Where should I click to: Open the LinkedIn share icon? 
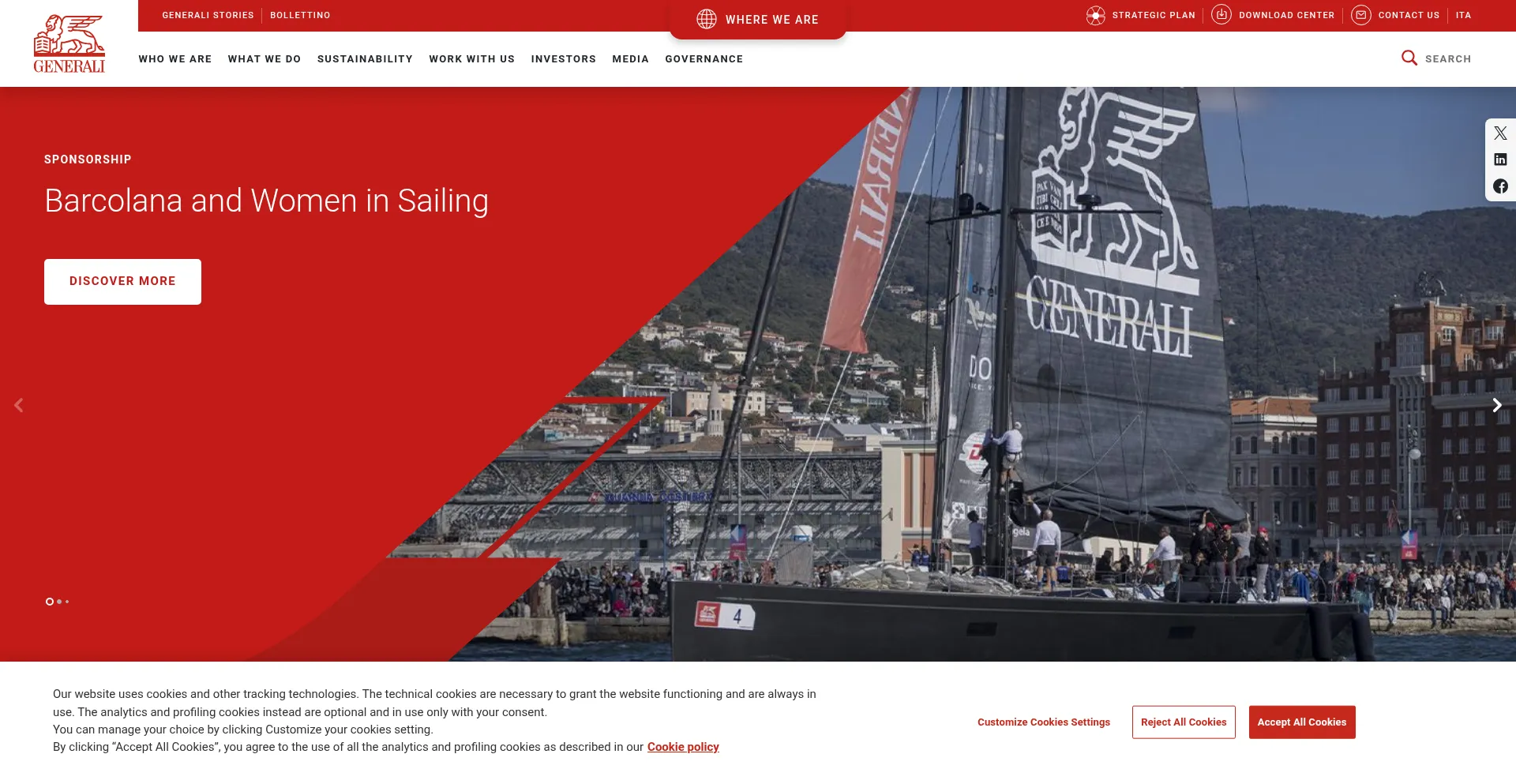pyautogui.click(x=1500, y=159)
